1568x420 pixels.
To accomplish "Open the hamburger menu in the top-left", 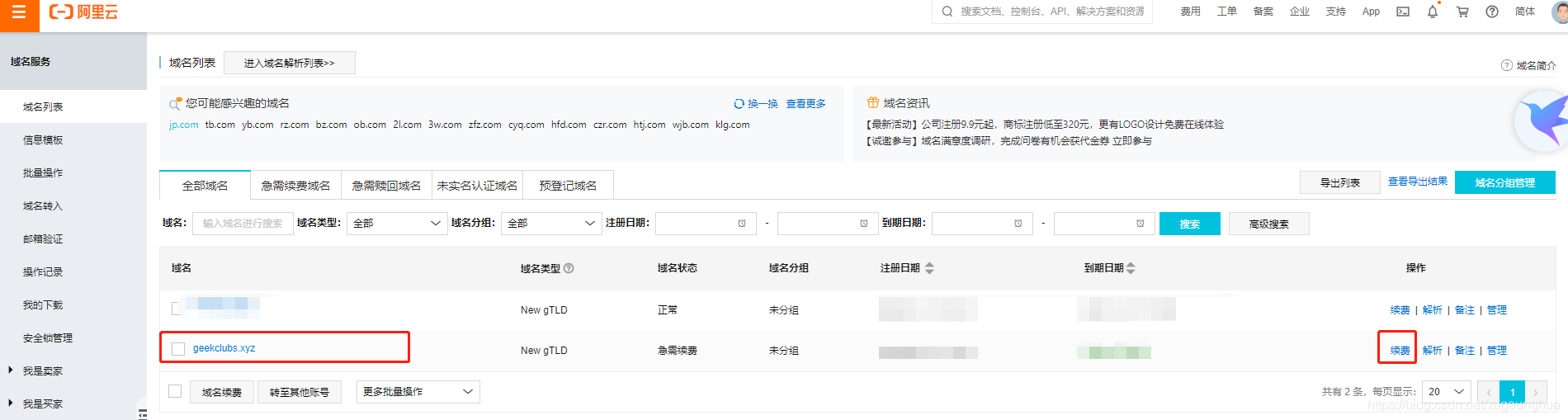I will [19, 12].
